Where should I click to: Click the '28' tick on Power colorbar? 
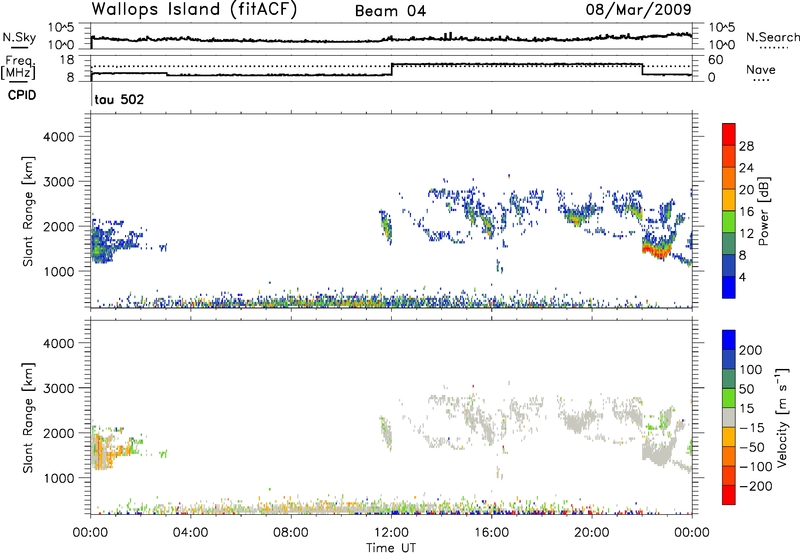click(x=746, y=146)
